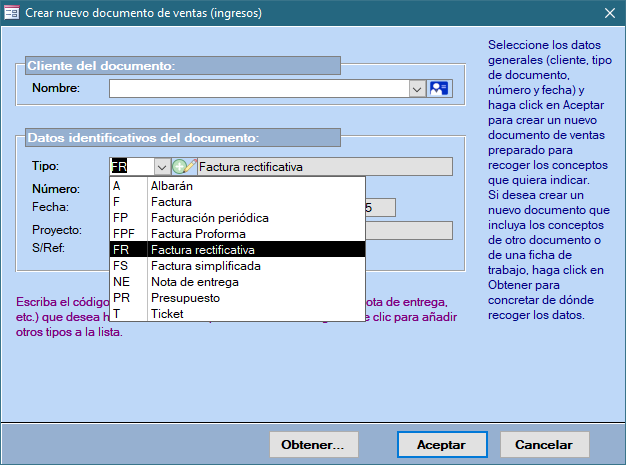Click the Tipo code input showing FR
The width and height of the screenshot is (626, 465).
tap(131, 167)
